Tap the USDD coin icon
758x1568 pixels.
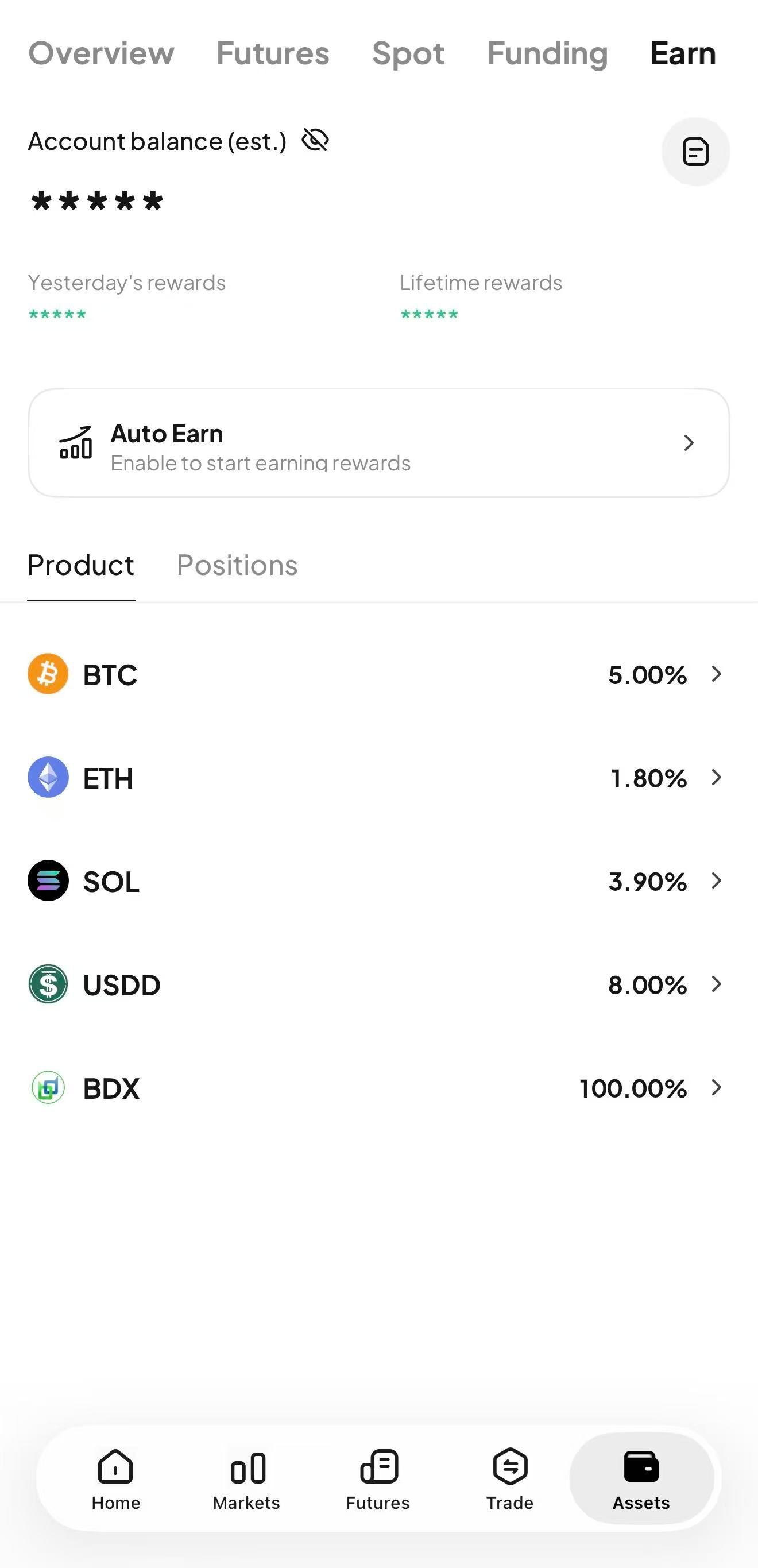pyautogui.click(x=48, y=984)
